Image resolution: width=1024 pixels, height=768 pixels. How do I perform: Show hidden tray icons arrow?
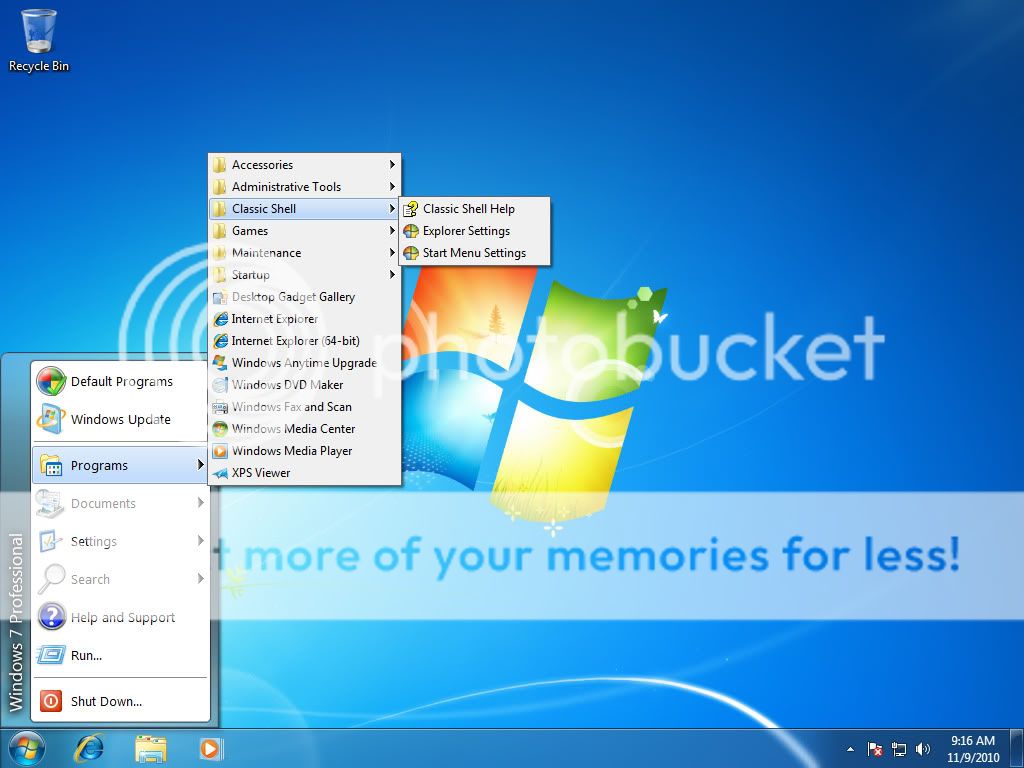(x=851, y=749)
